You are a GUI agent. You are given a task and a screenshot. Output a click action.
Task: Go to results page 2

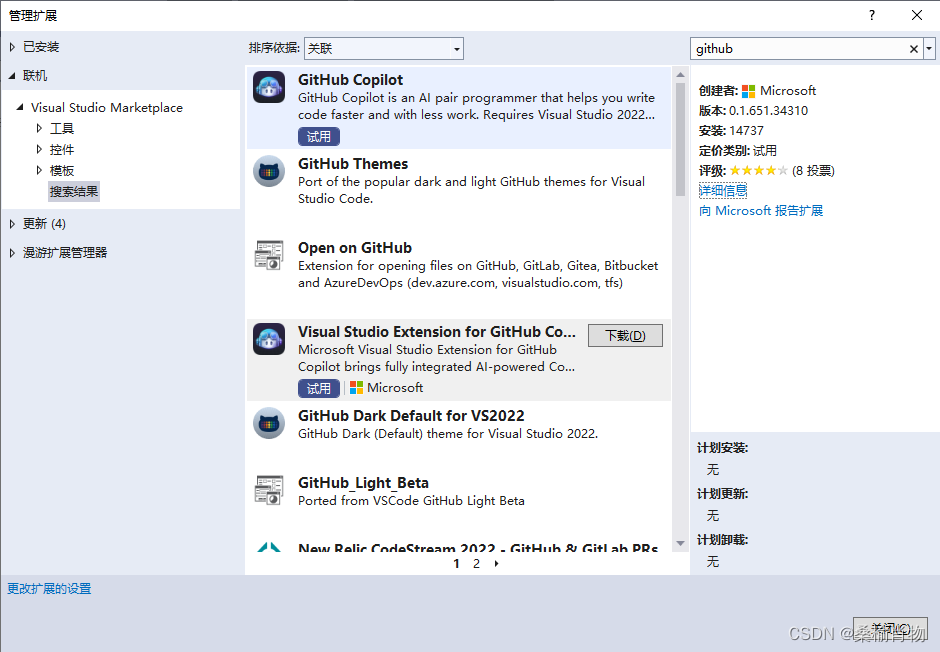point(476,563)
